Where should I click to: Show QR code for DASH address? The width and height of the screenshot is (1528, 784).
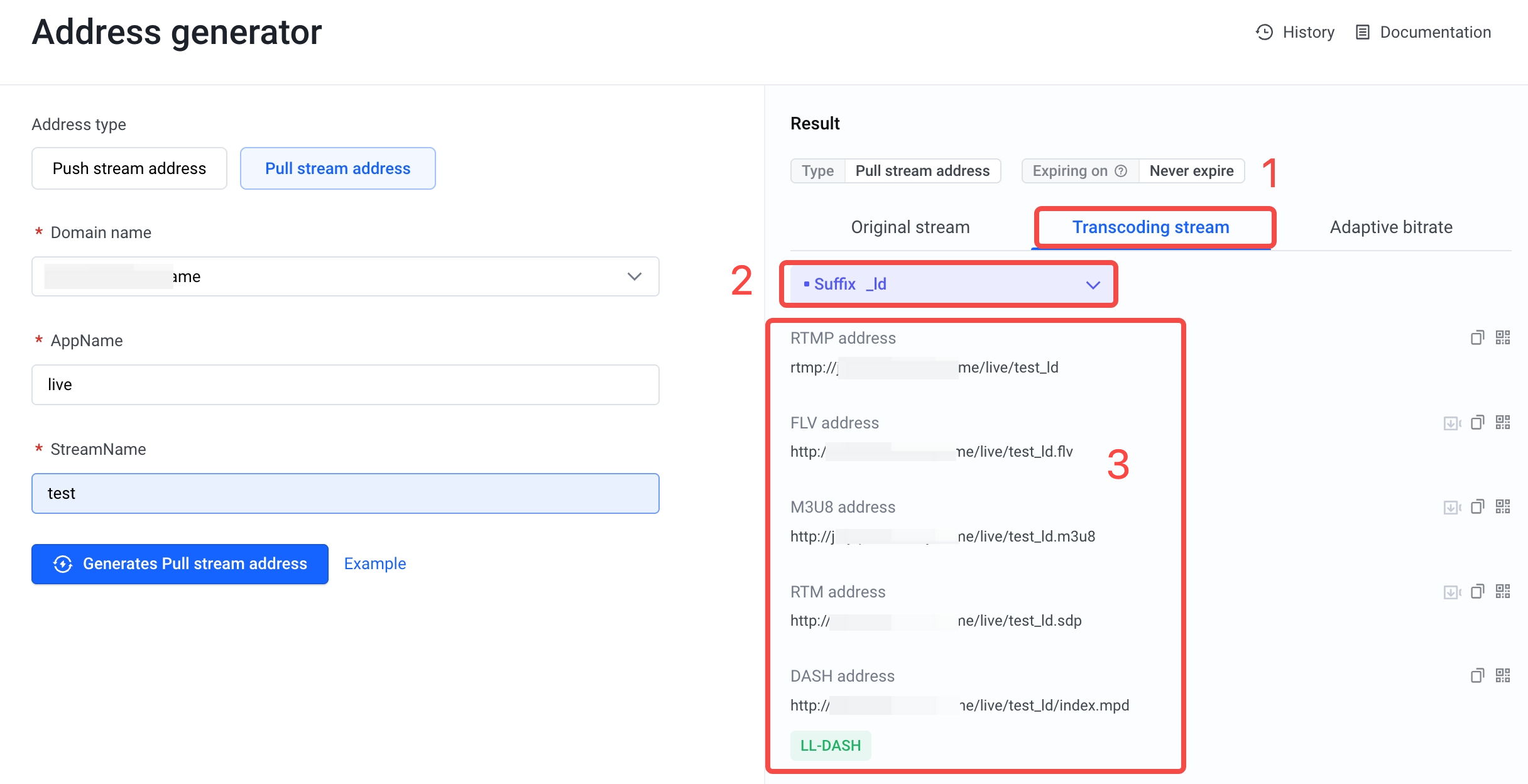coord(1503,676)
